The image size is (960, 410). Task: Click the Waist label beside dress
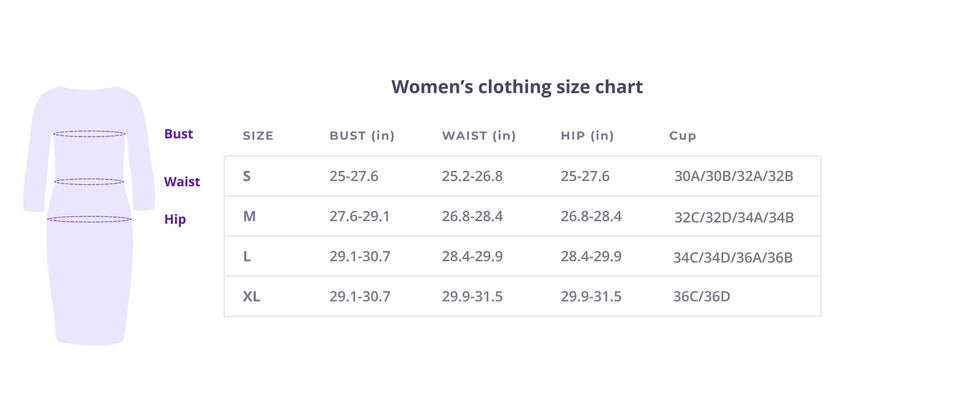[x=182, y=182]
